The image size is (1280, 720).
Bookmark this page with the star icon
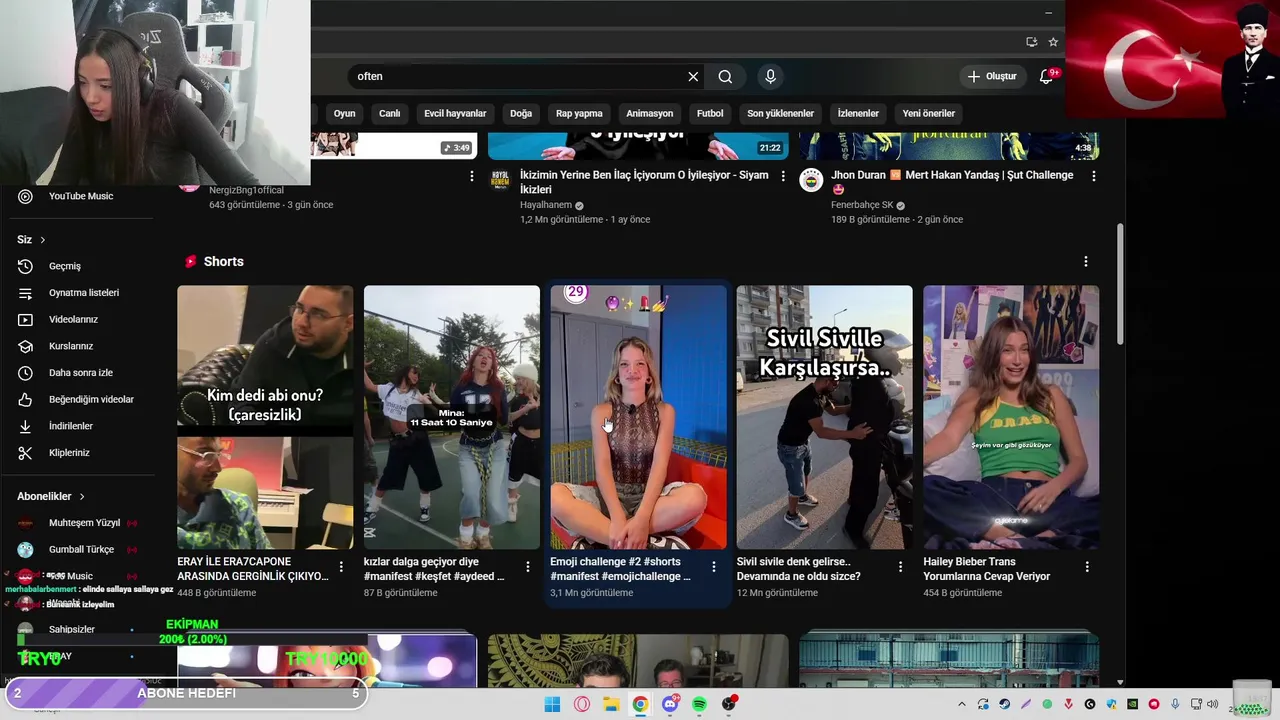(1053, 42)
